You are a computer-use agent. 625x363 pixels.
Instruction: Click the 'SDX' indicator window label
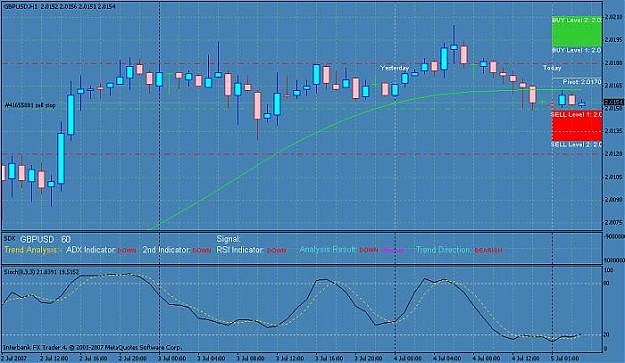[9, 238]
